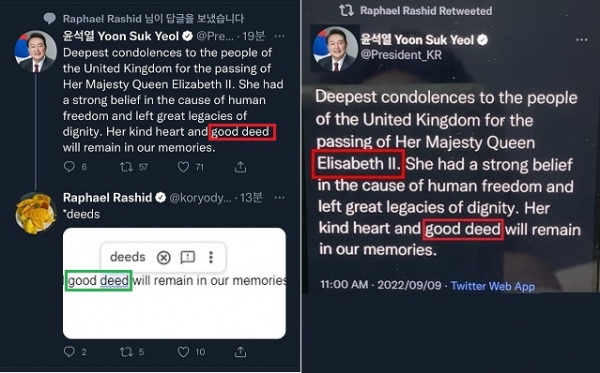Open more options on Raphael Rashid's reply

pos(280,198)
